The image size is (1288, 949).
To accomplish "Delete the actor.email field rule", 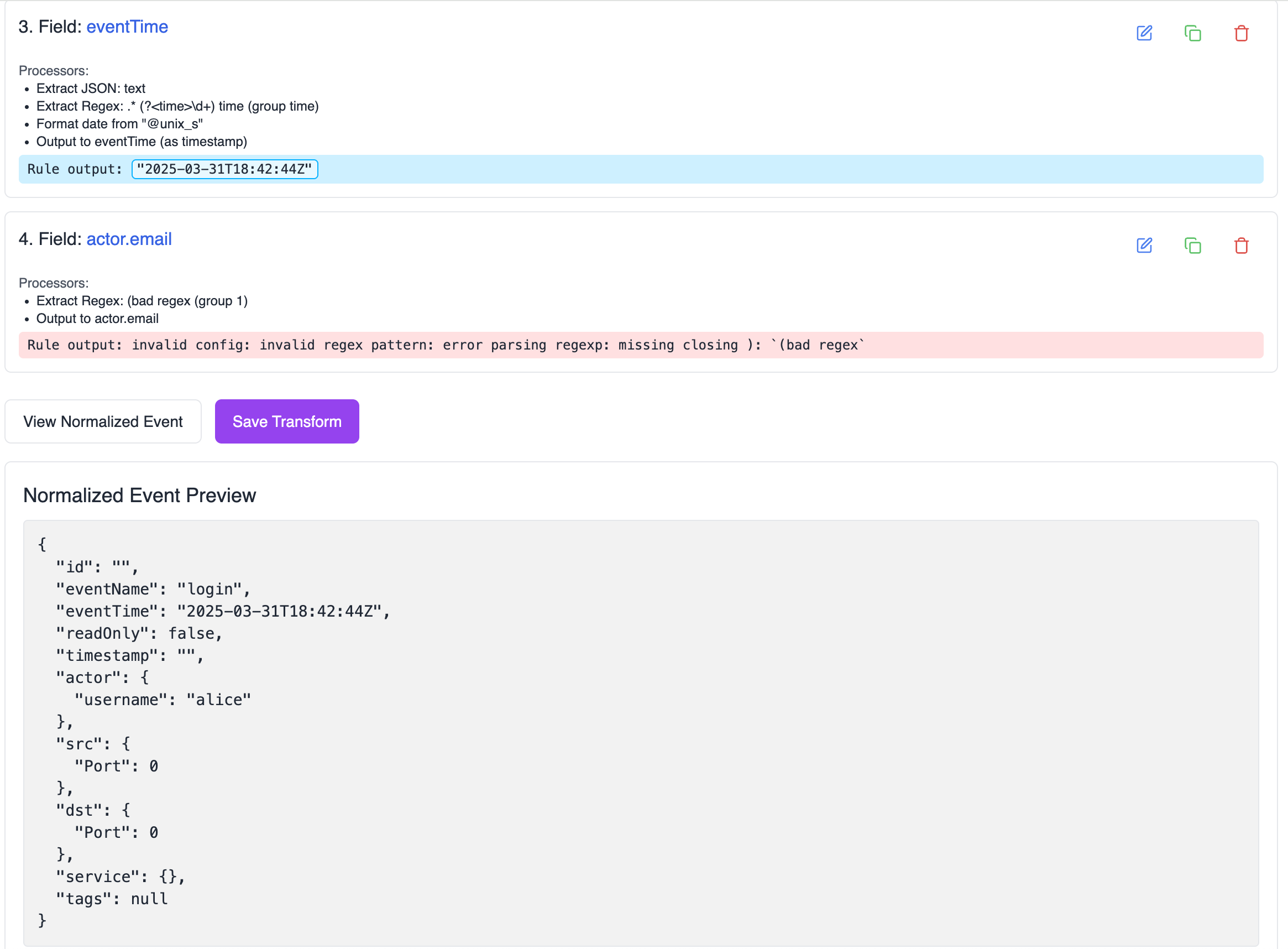I will point(1241,246).
